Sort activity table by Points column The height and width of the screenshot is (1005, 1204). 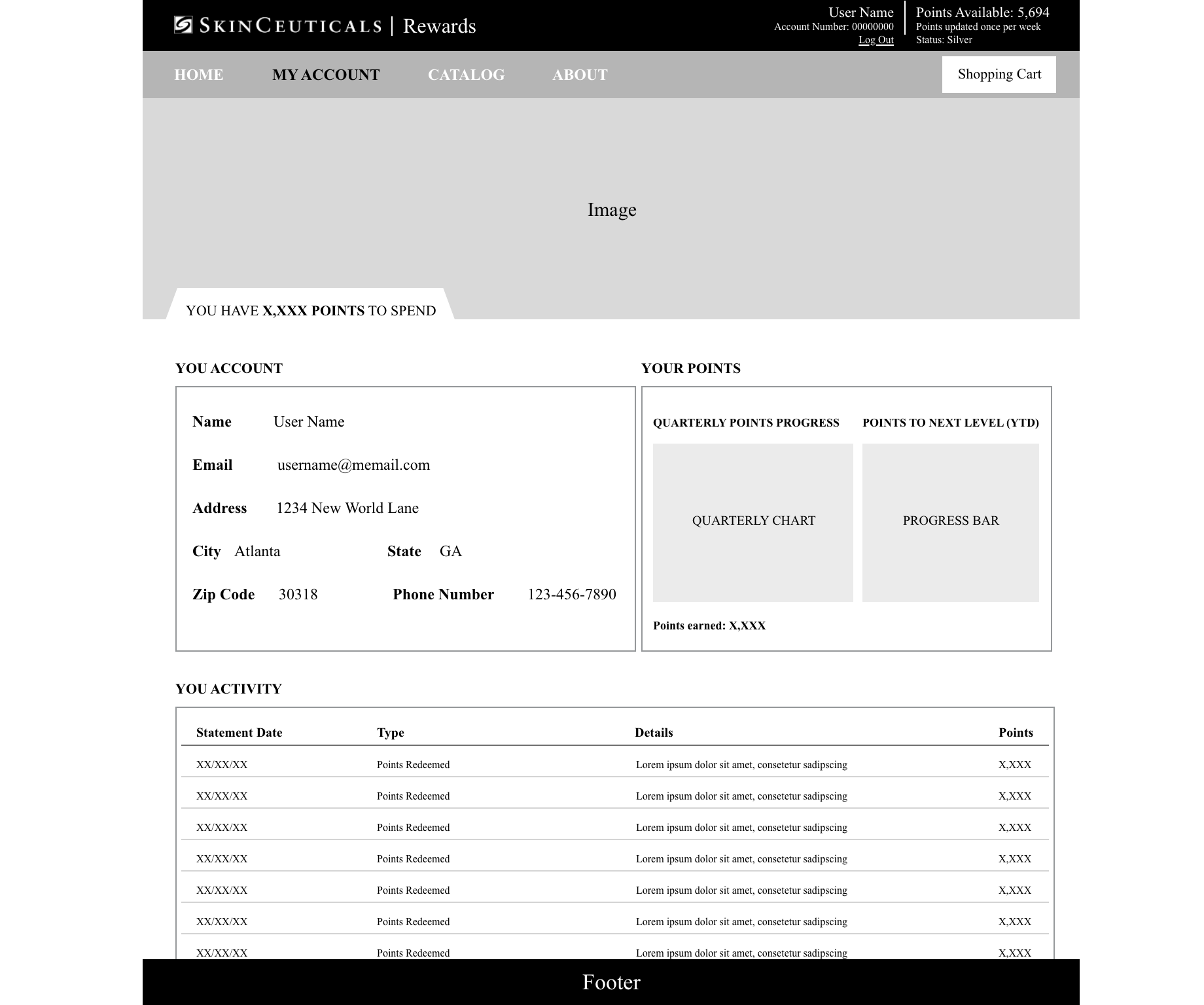click(1016, 732)
